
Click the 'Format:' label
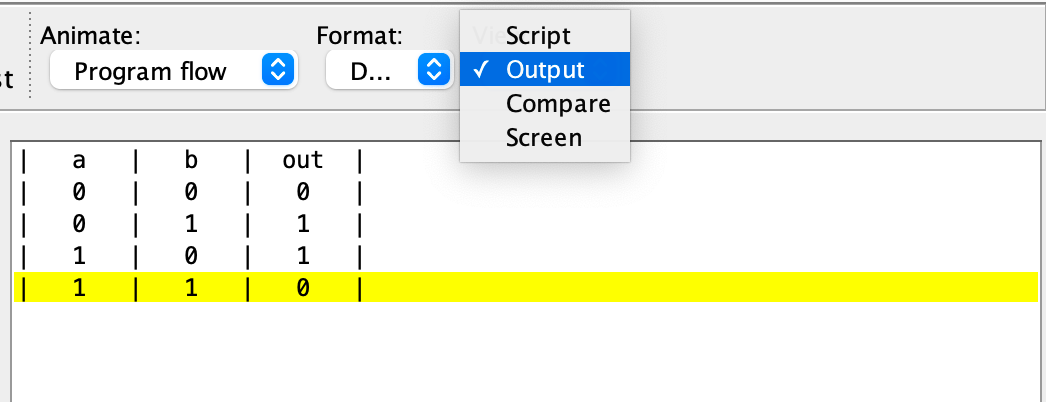359,36
